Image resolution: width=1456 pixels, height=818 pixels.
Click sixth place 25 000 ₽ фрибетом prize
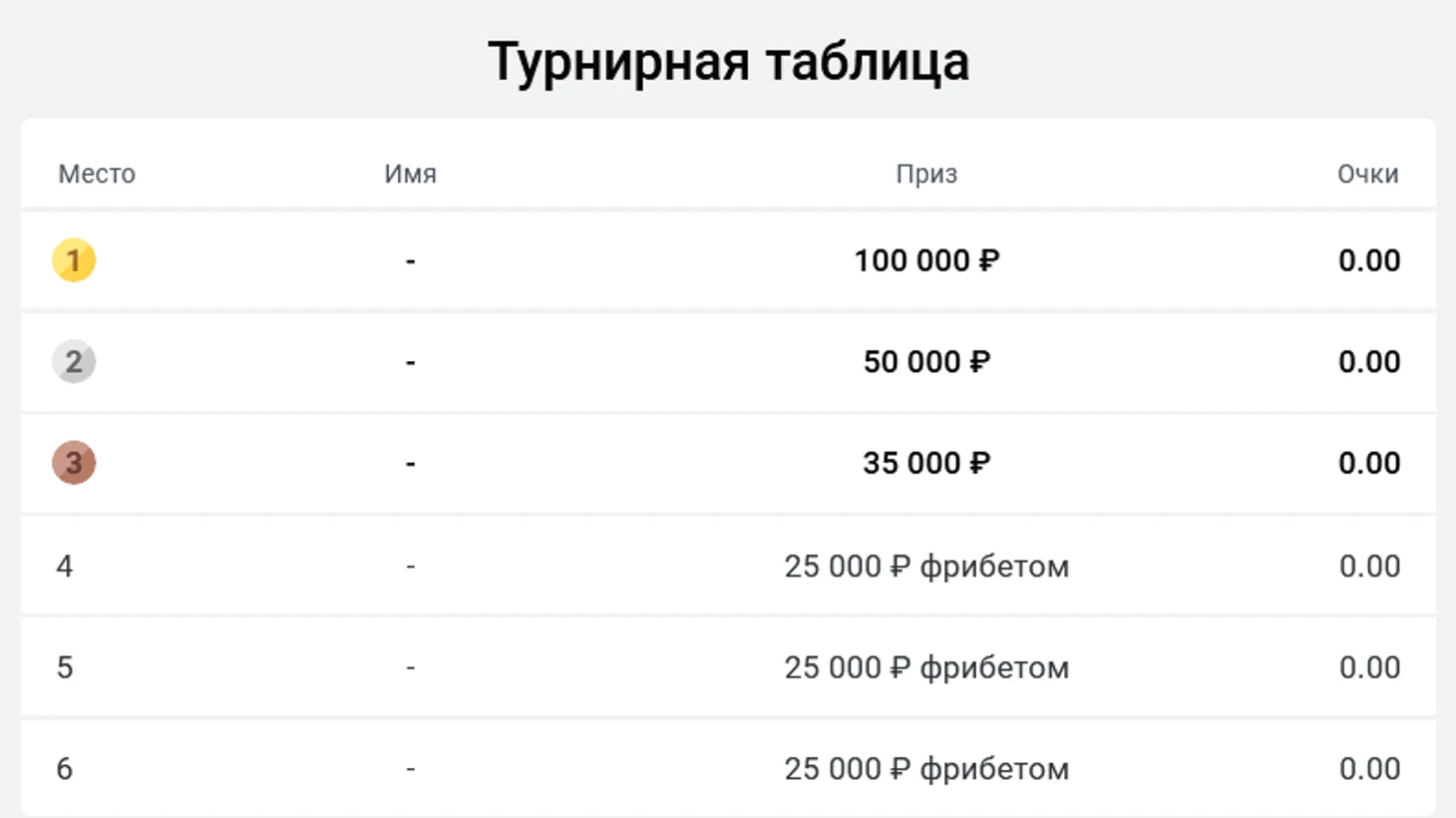[926, 769]
